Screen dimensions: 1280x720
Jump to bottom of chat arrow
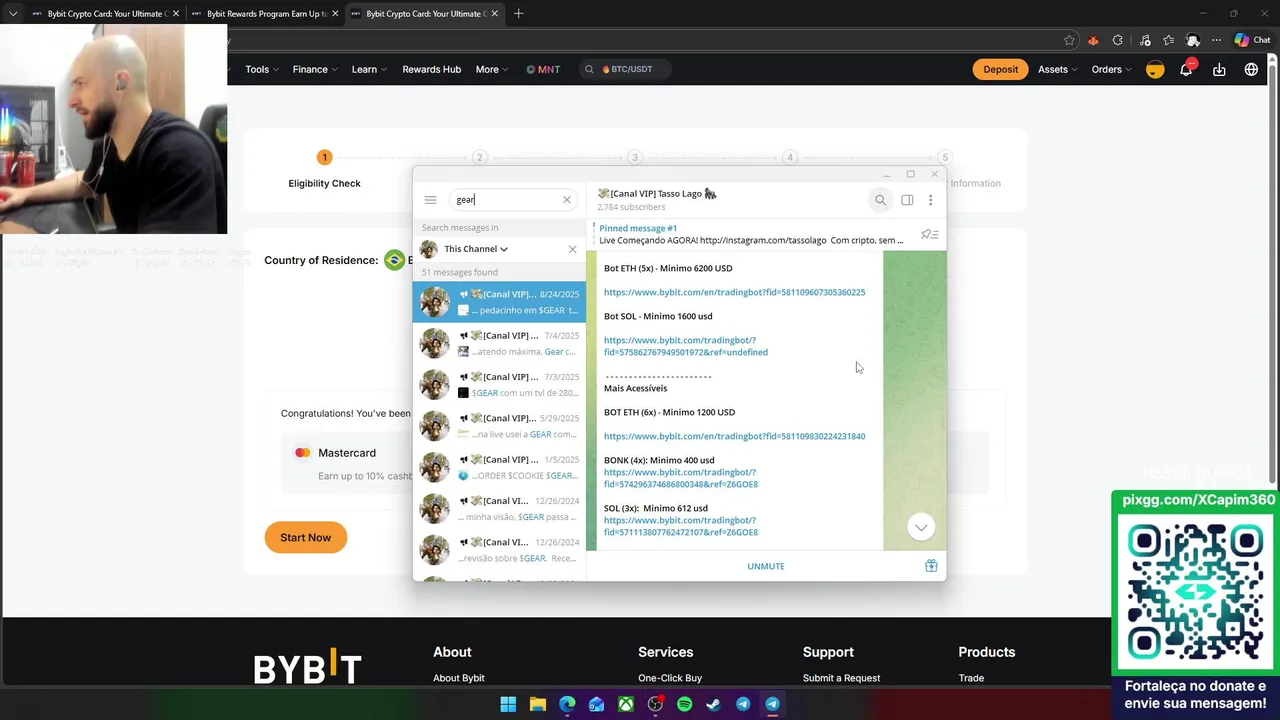pos(921,527)
